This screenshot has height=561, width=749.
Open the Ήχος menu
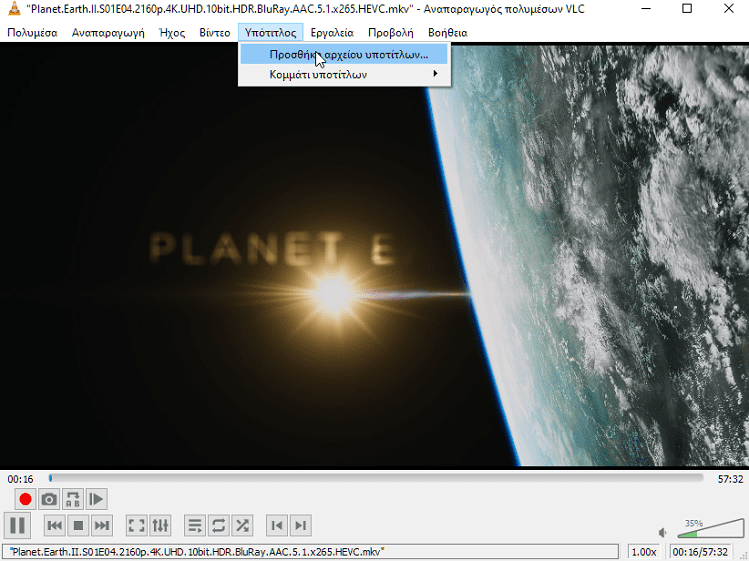[x=172, y=32]
